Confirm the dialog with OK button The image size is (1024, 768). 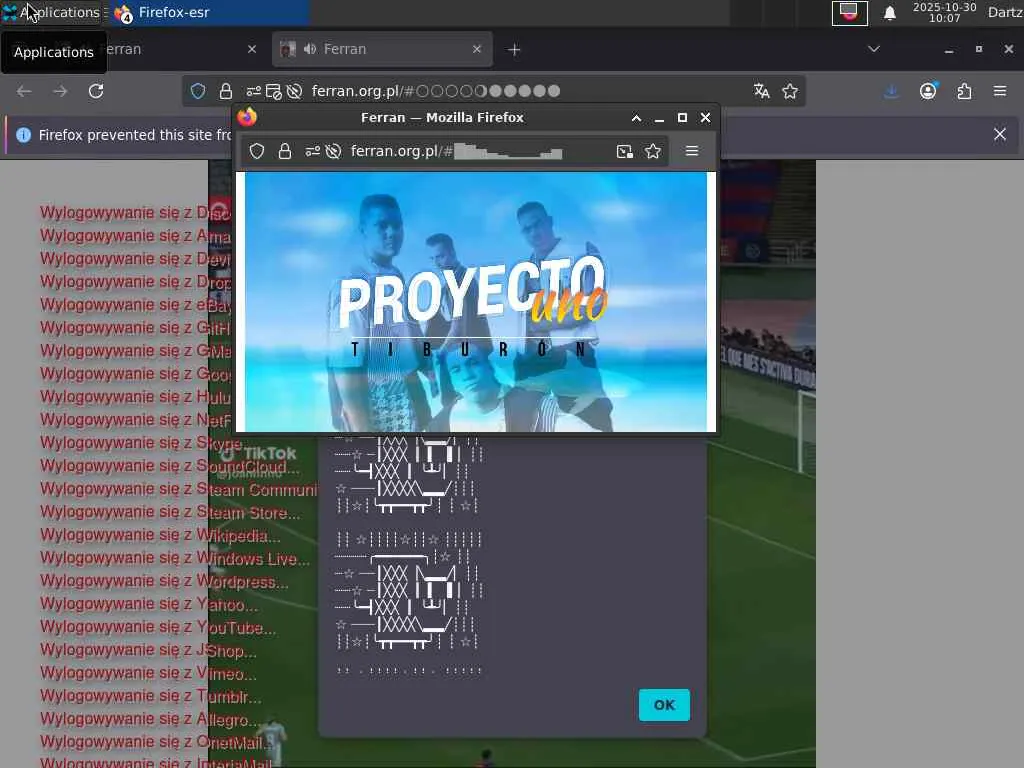(664, 705)
